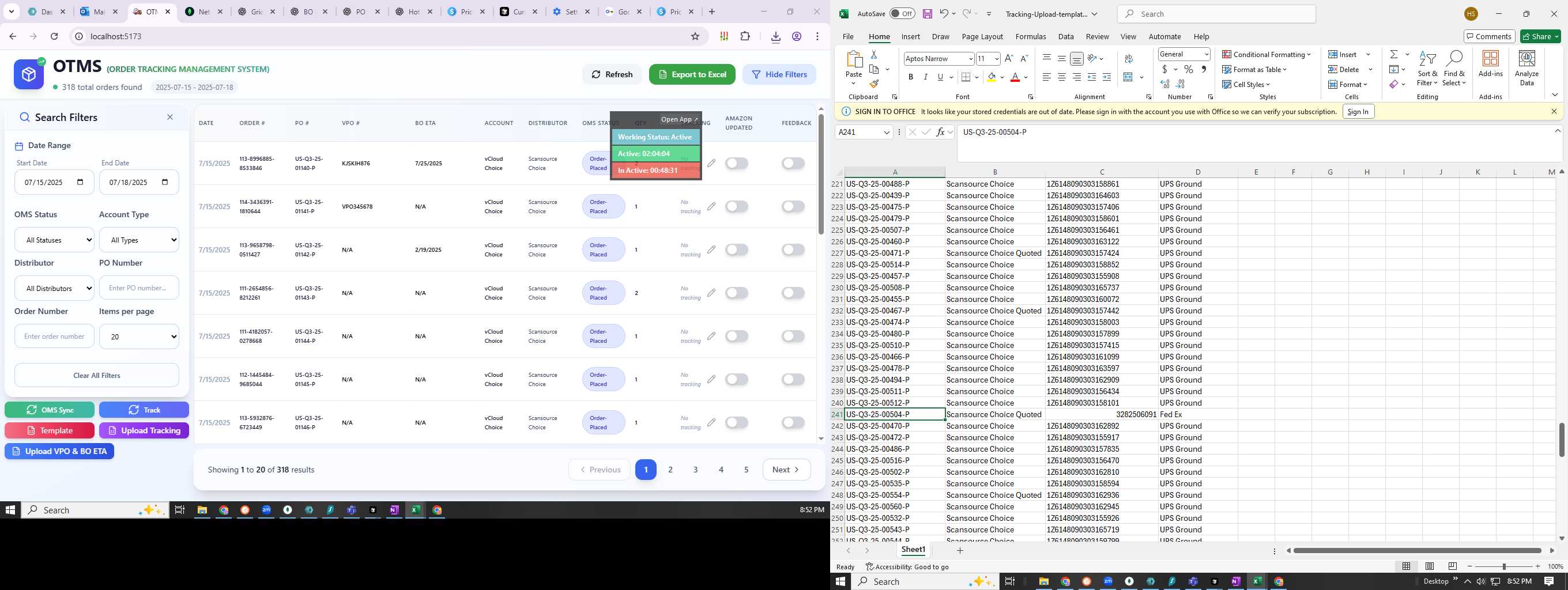Toggle Amazon Updated for PO US-Q3-25-01141-P
The height and width of the screenshot is (590, 1568).
coord(737,206)
